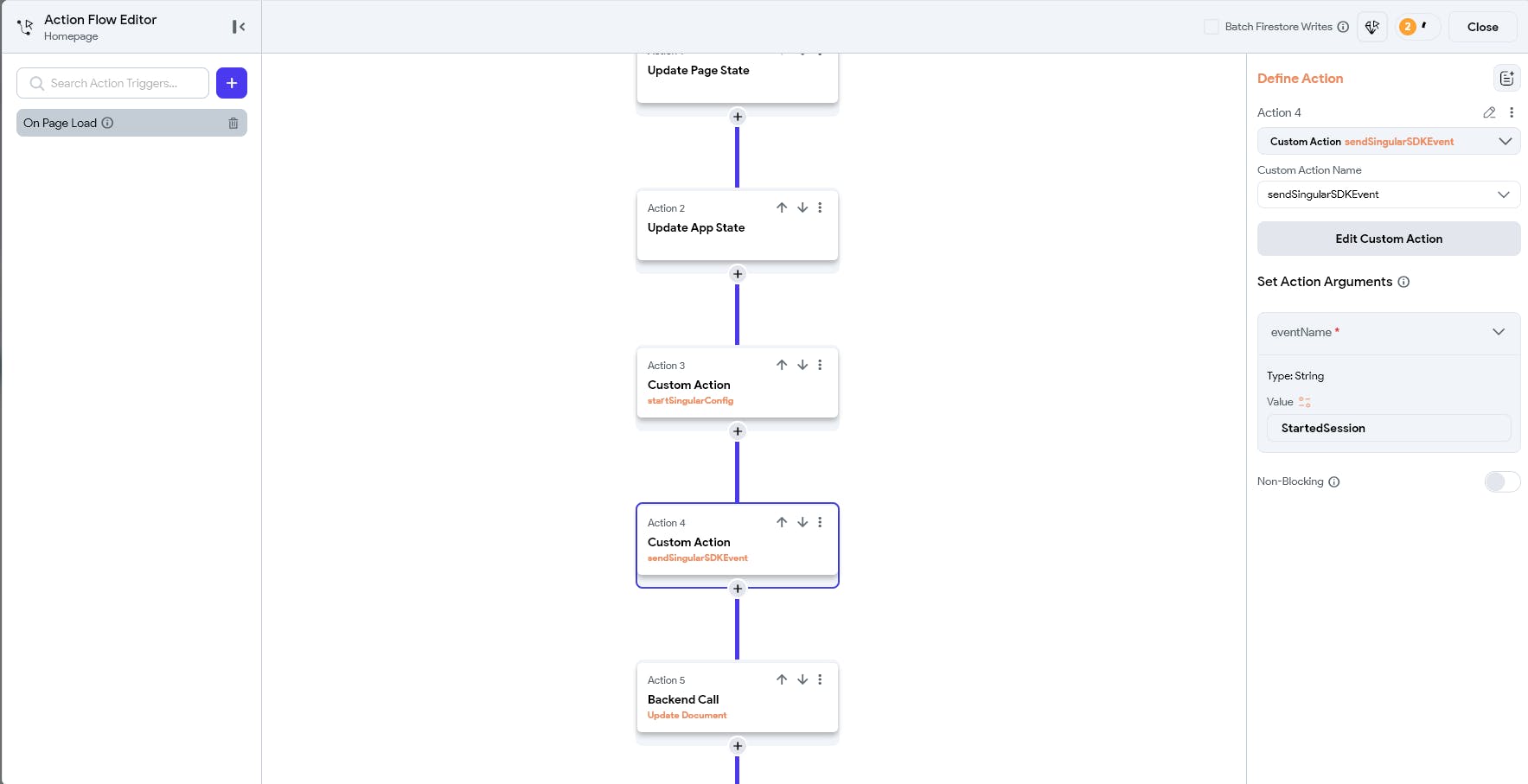Image resolution: width=1528 pixels, height=784 pixels.
Task: Add a new action trigger
Action: pyautogui.click(x=232, y=83)
